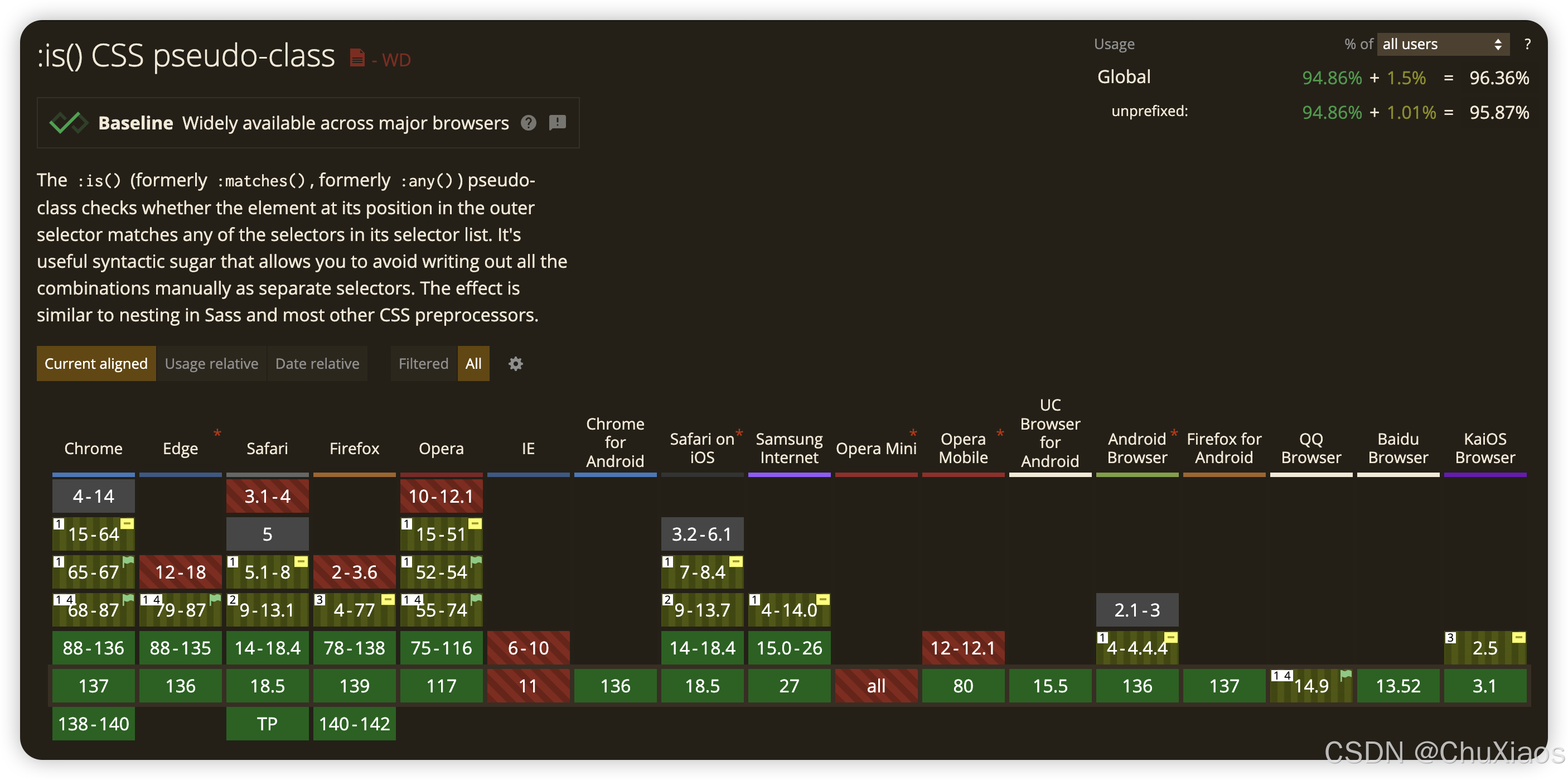Click the Baseline feedback speech bubble icon

557,123
